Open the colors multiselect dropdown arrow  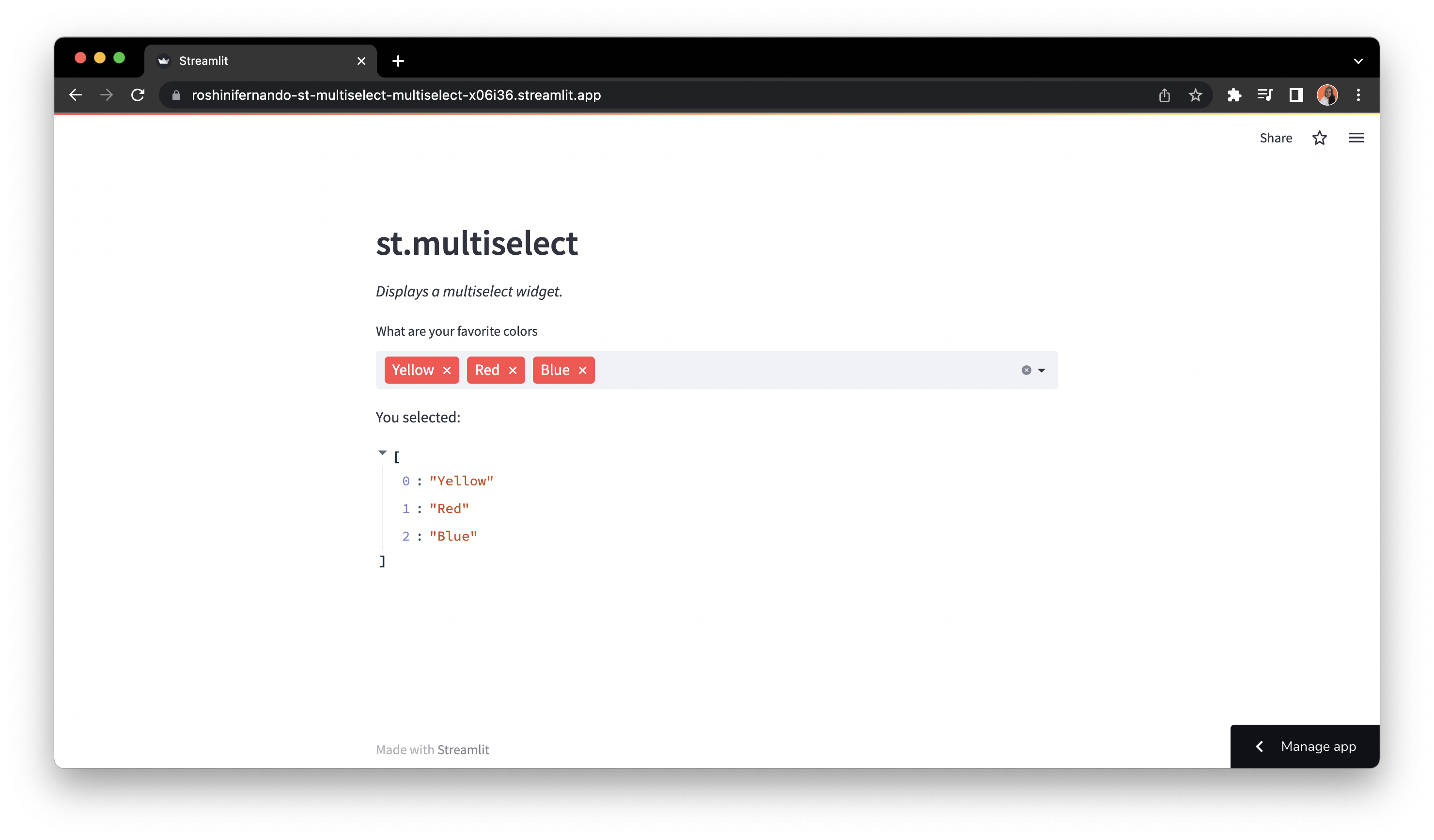1042,371
